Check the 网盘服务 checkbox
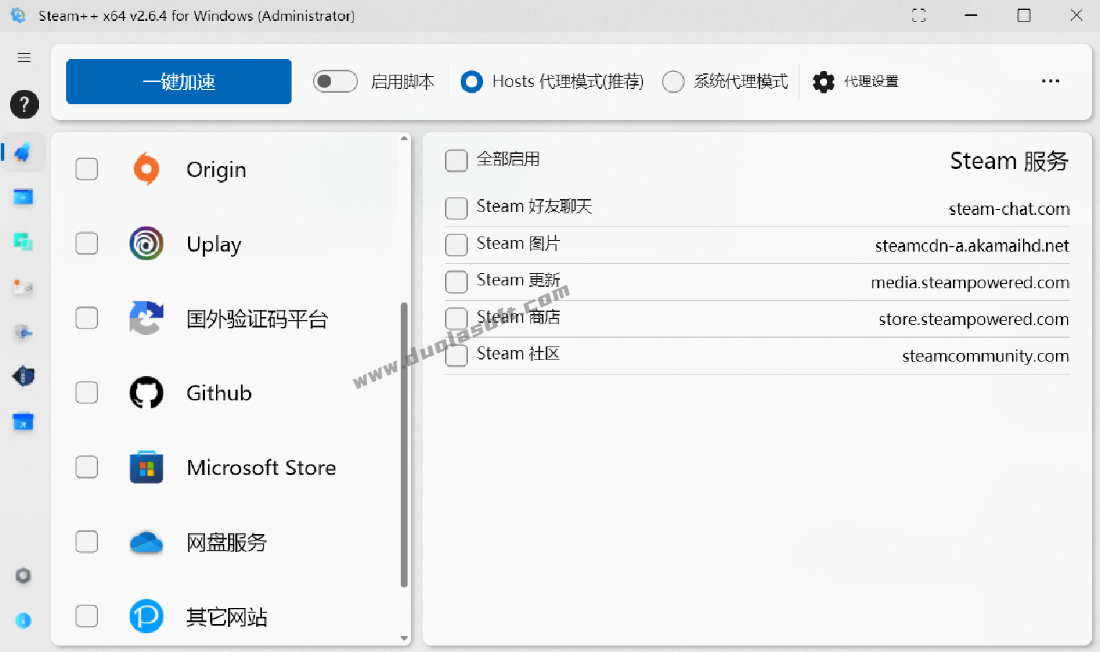This screenshot has height=652, width=1100. (86, 542)
